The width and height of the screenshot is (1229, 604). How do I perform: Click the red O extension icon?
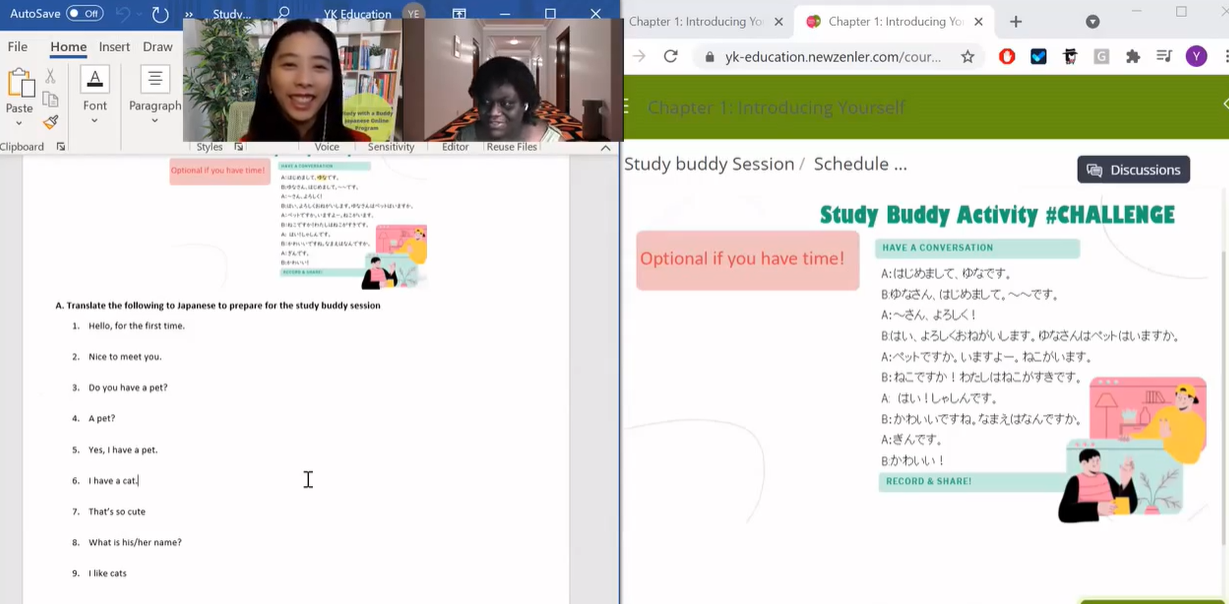pyautogui.click(x=1007, y=57)
